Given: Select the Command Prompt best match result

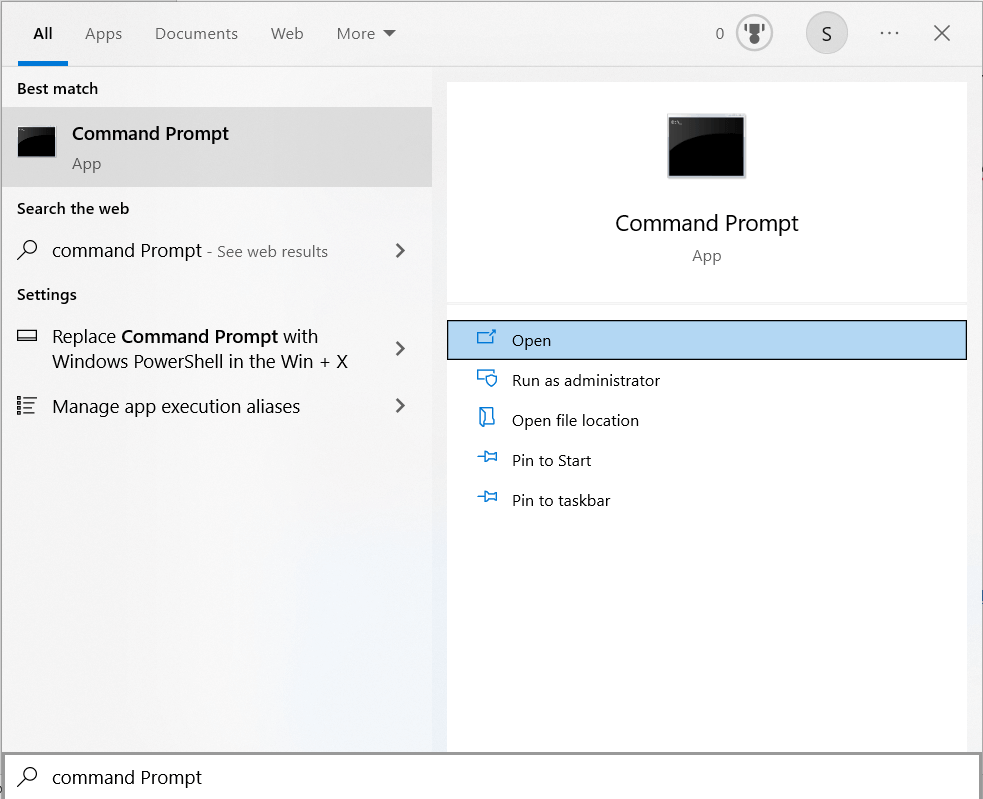Looking at the screenshot, I should click(x=217, y=147).
